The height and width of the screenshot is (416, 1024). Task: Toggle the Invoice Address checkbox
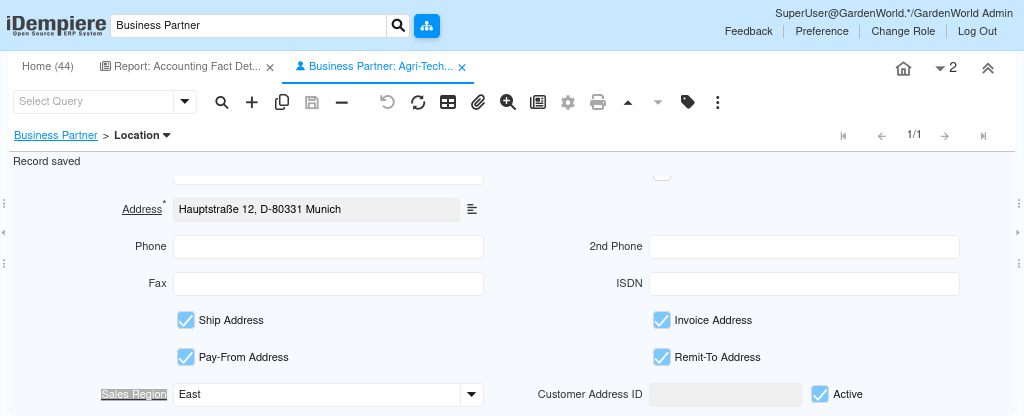pyautogui.click(x=661, y=320)
